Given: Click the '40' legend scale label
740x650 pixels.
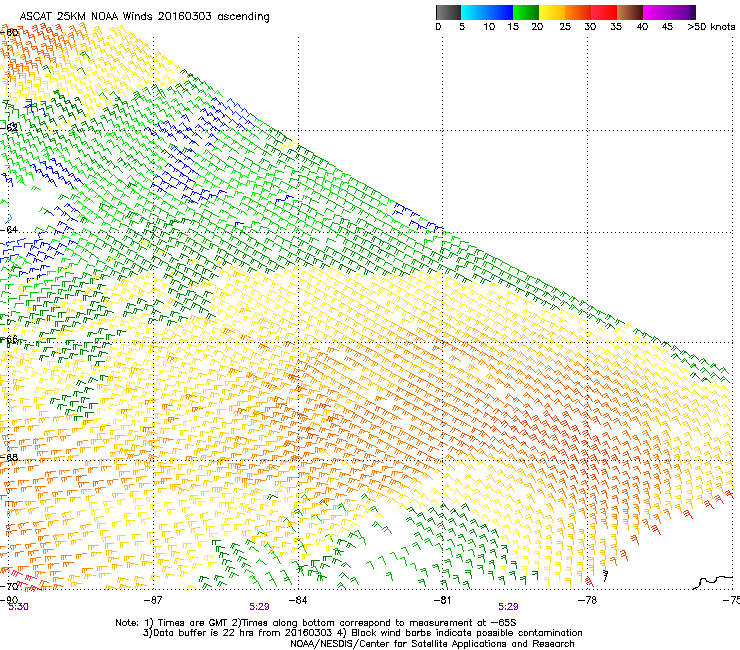Looking at the screenshot, I should pyautogui.click(x=642, y=27).
